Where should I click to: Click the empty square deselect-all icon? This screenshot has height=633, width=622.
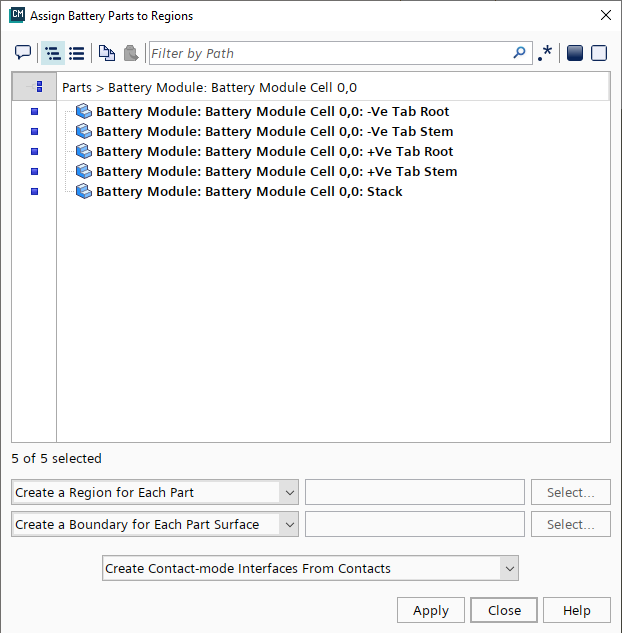click(599, 53)
